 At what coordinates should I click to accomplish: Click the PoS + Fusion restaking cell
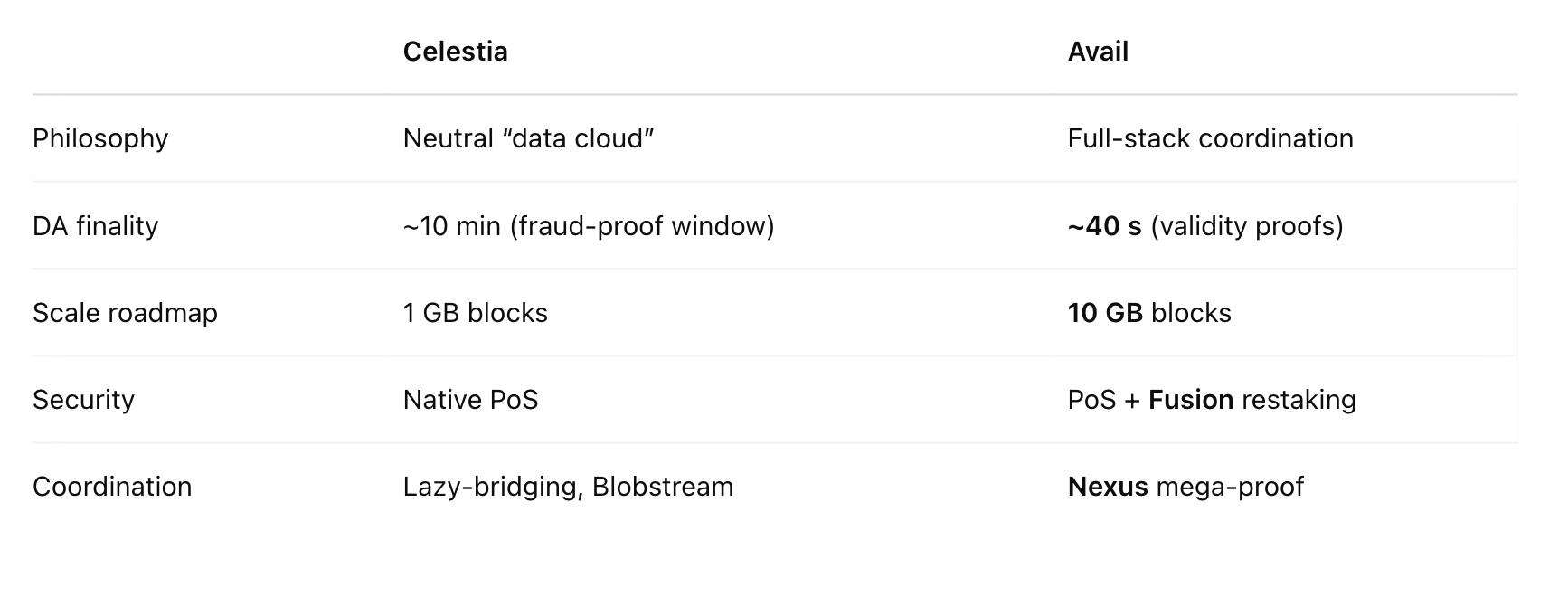[x=1212, y=400]
